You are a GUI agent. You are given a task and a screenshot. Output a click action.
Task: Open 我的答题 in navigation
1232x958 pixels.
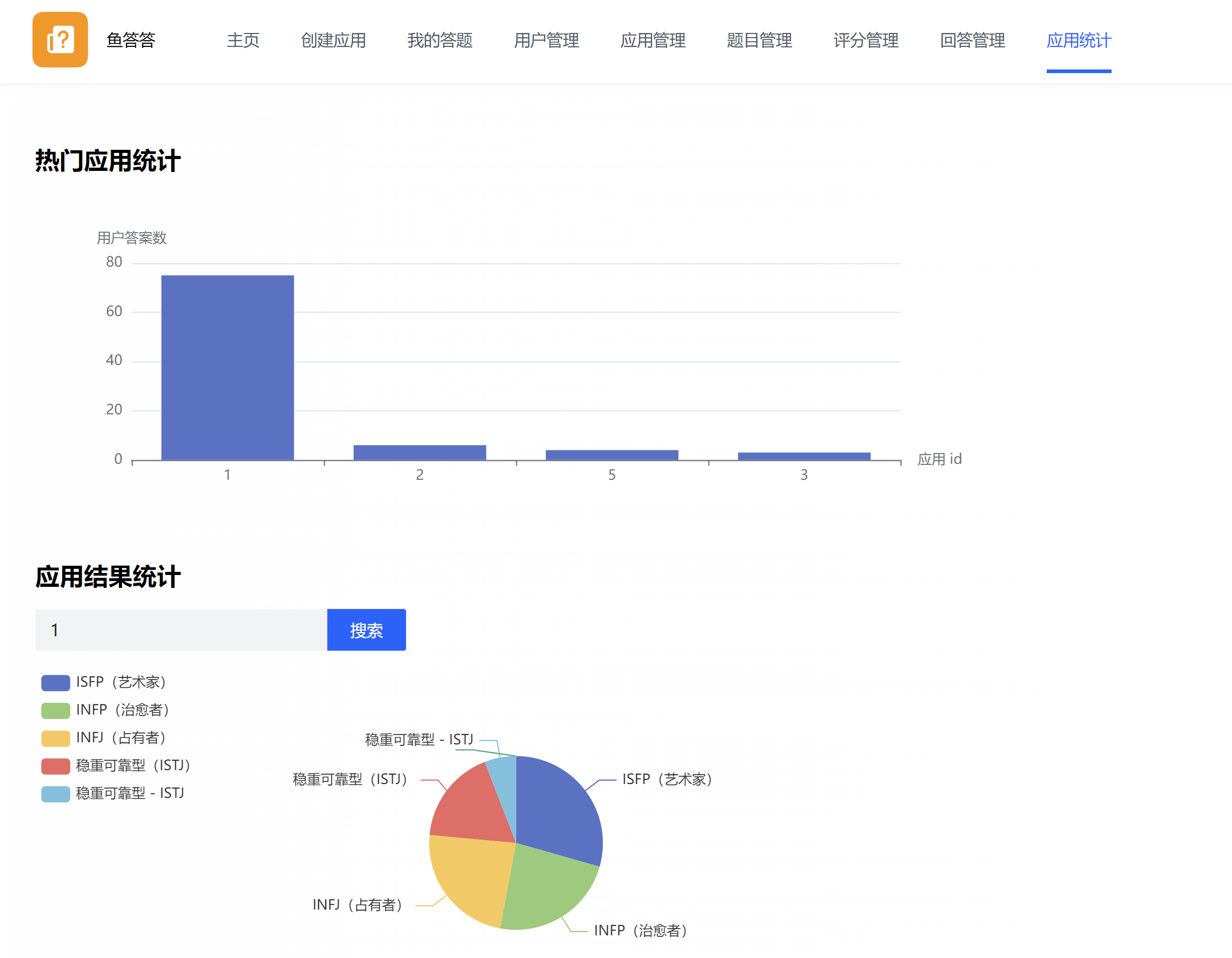tap(439, 40)
